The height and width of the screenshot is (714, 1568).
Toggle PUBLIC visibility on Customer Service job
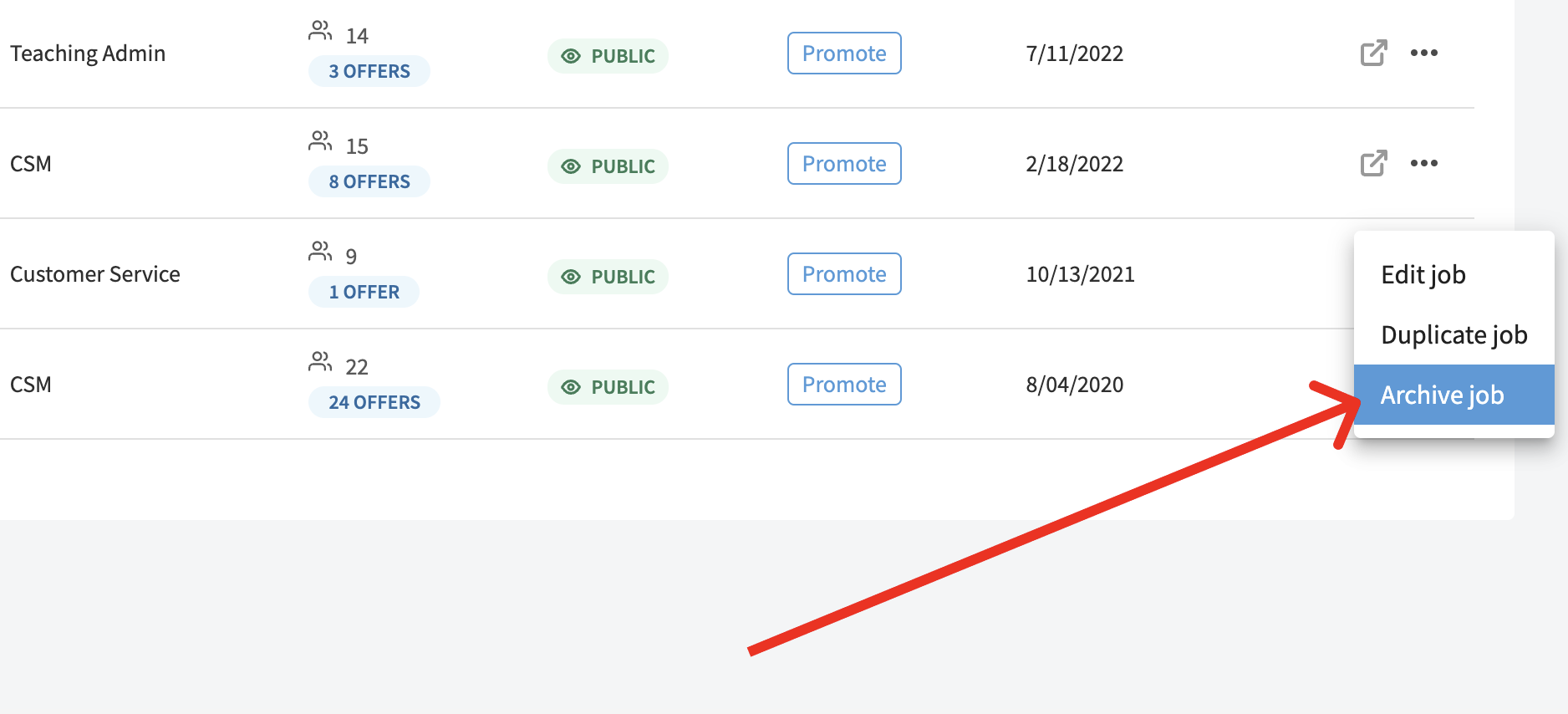coord(608,277)
